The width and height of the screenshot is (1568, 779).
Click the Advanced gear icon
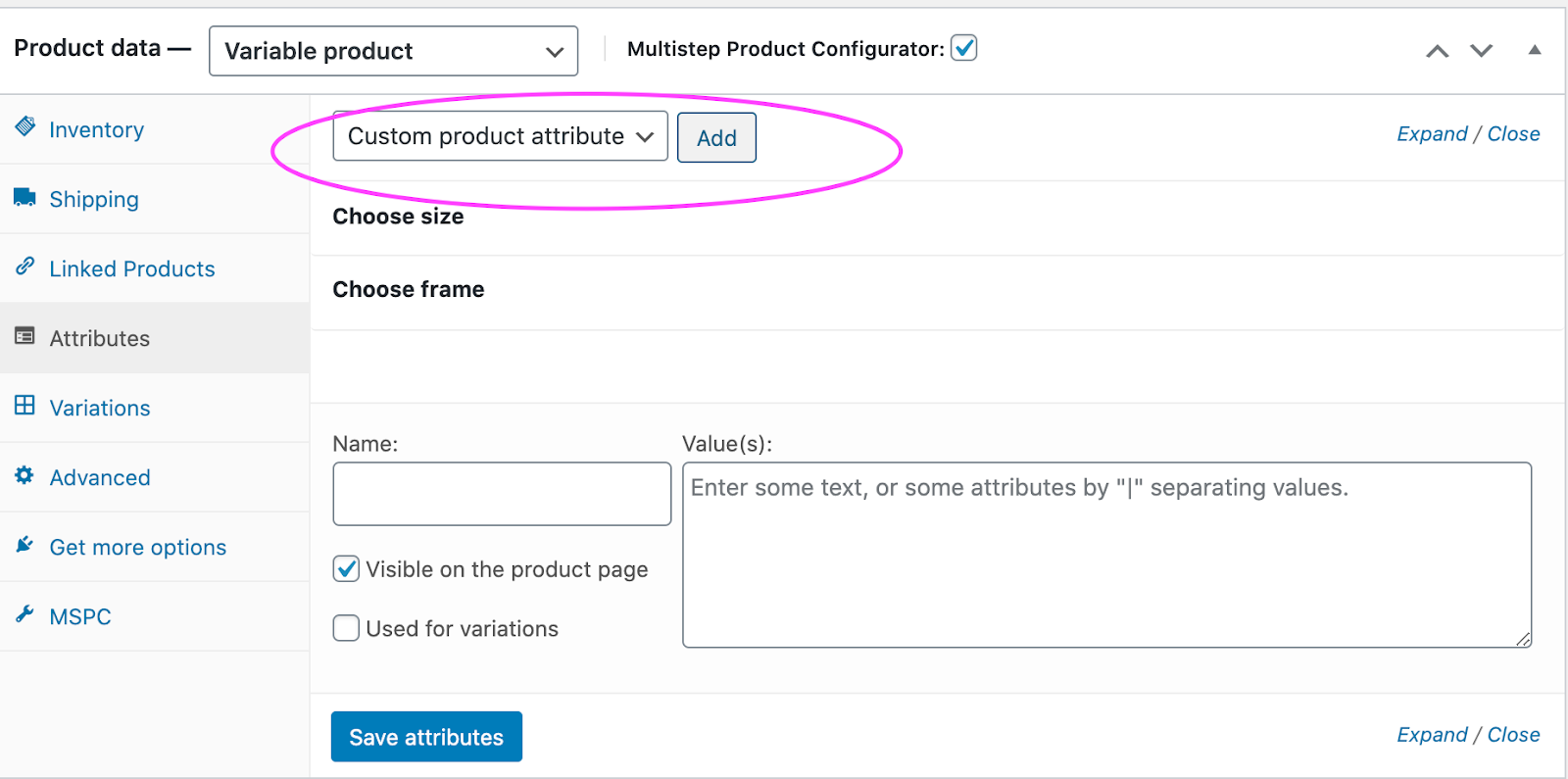(25, 475)
